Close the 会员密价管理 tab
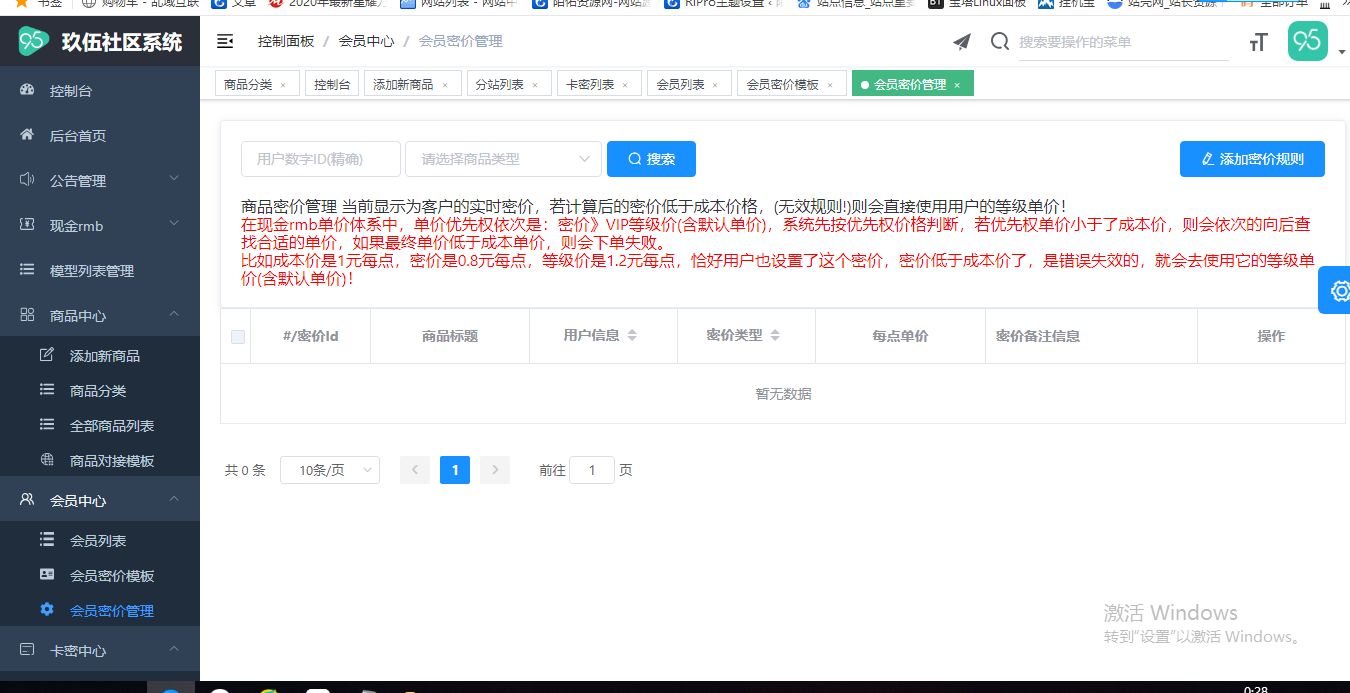The height and width of the screenshot is (693, 1350). click(x=957, y=85)
